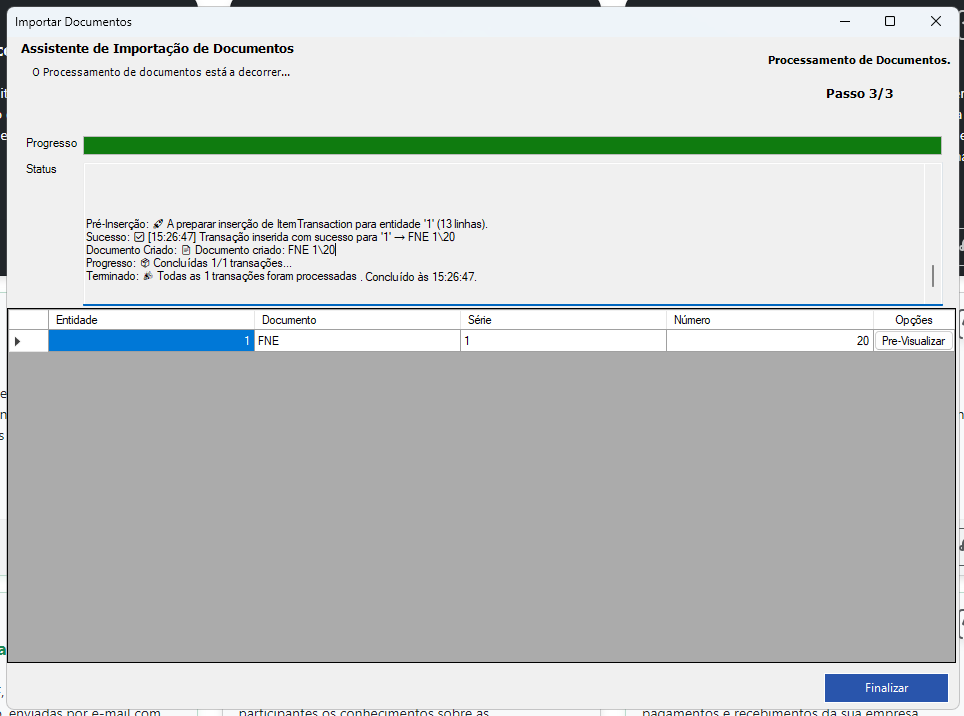
Task: Click the Opções column header
Action: tap(913, 320)
